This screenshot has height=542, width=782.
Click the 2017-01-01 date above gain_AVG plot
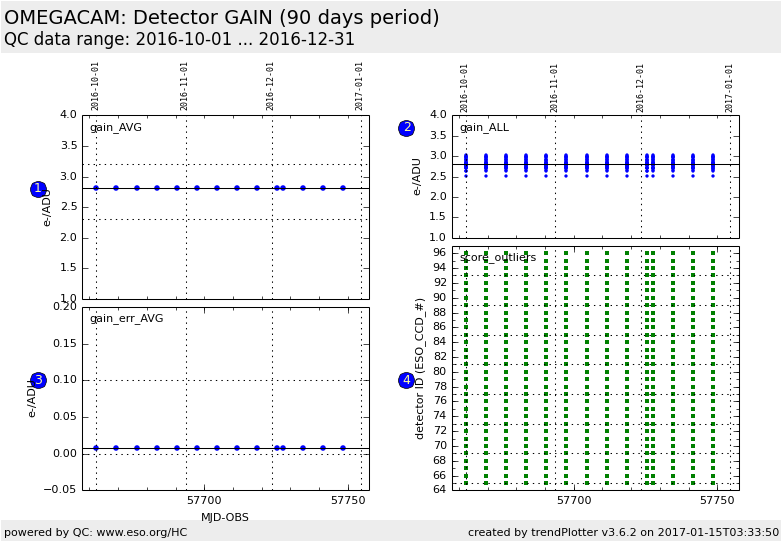(x=360, y=86)
